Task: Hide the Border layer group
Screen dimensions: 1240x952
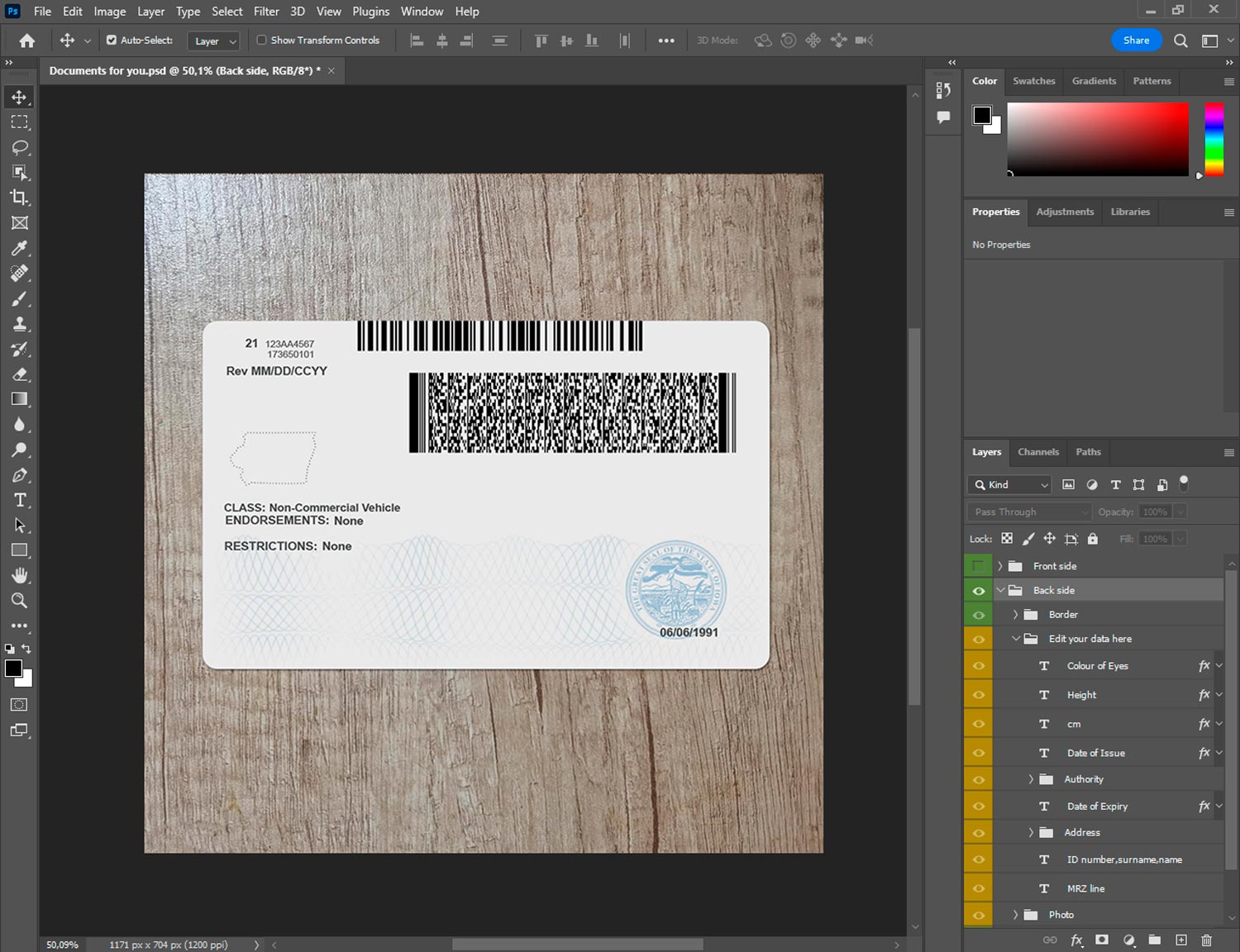Action: click(x=978, y=615)
